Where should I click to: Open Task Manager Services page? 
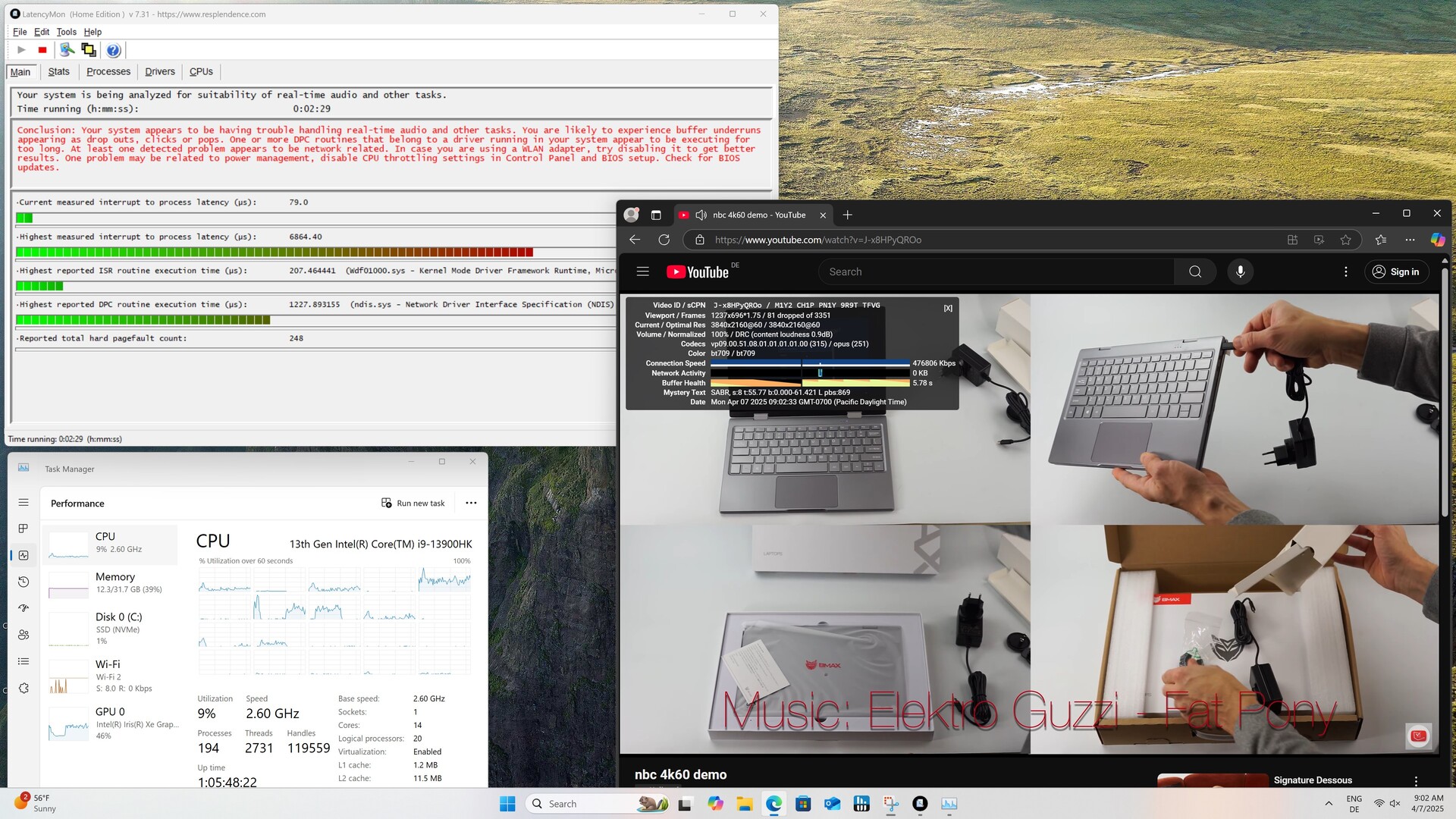tap(24, 688)
